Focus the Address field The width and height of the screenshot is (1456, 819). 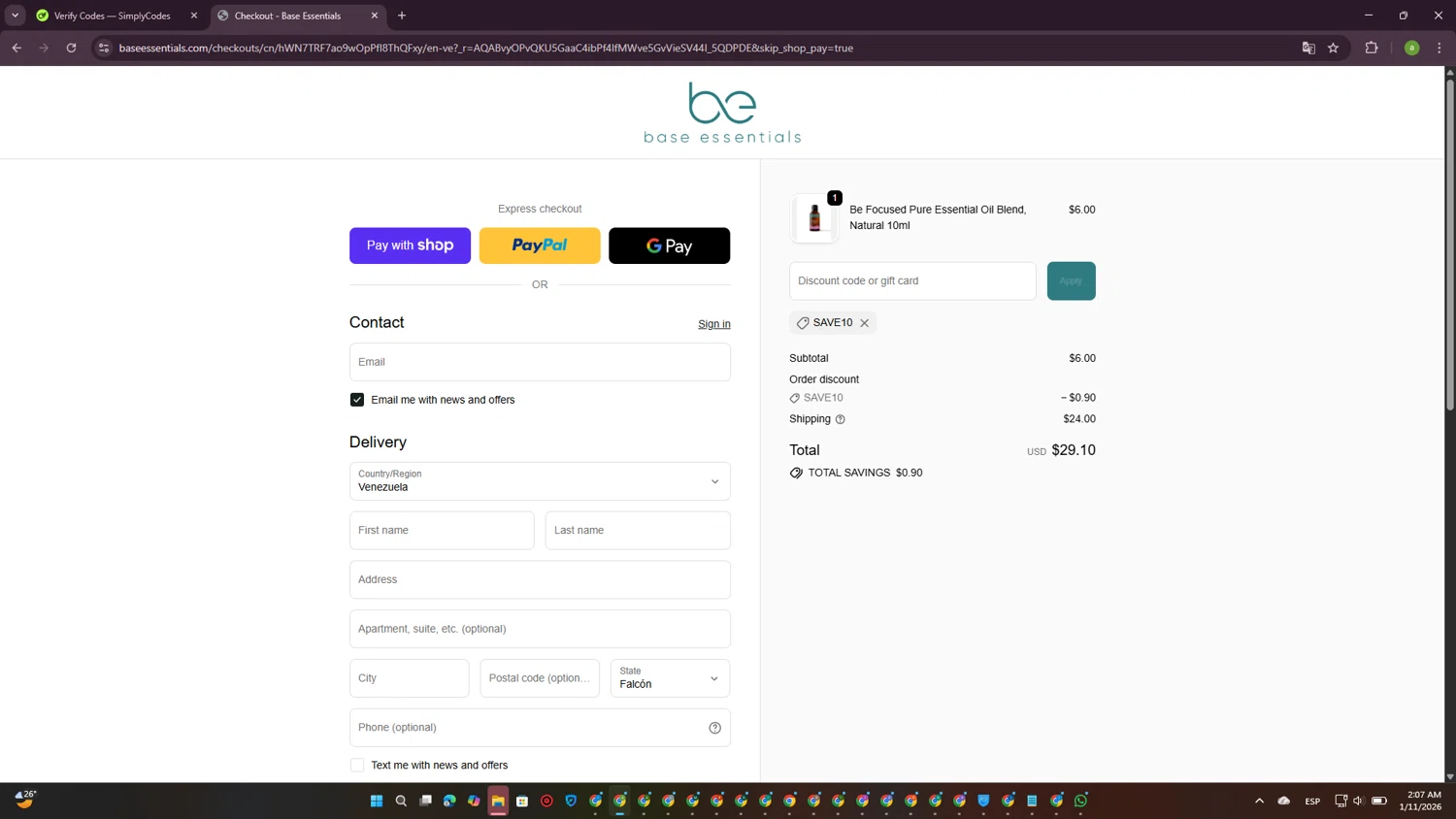click(x=540, y=579)
